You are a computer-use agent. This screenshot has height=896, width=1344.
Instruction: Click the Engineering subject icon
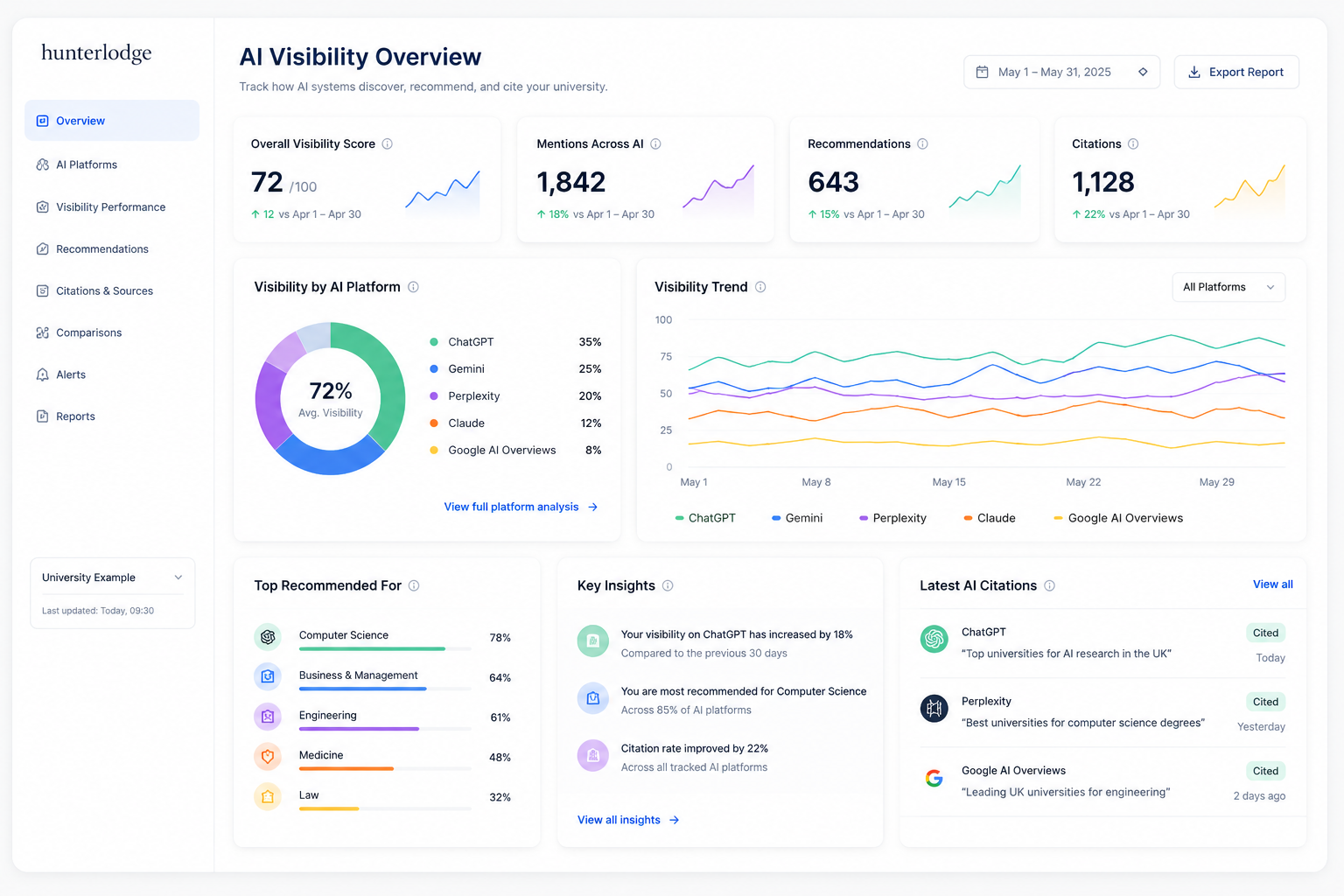coord(268,717)
